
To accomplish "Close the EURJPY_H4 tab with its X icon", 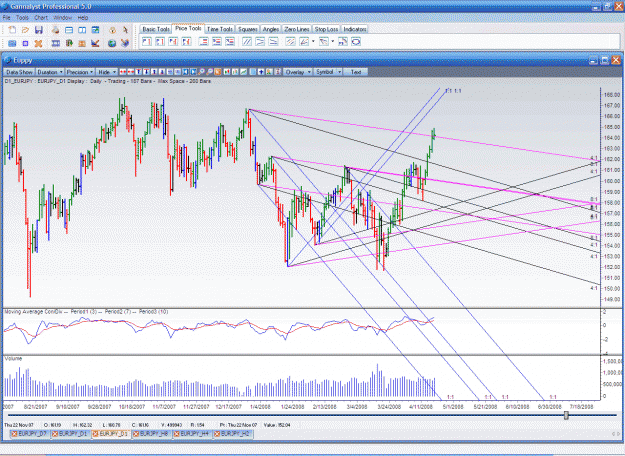I will (x=177, y=434).
